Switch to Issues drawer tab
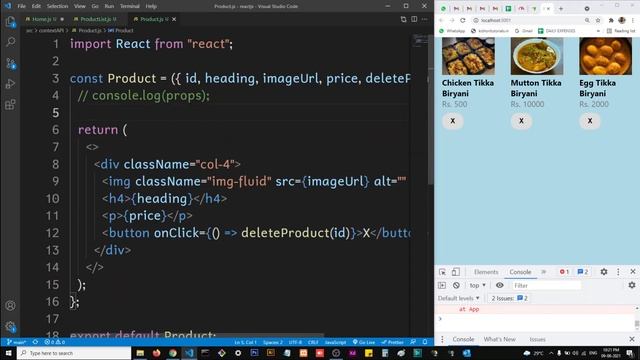Viewport: 640px width, 360px height. point(537,339)
